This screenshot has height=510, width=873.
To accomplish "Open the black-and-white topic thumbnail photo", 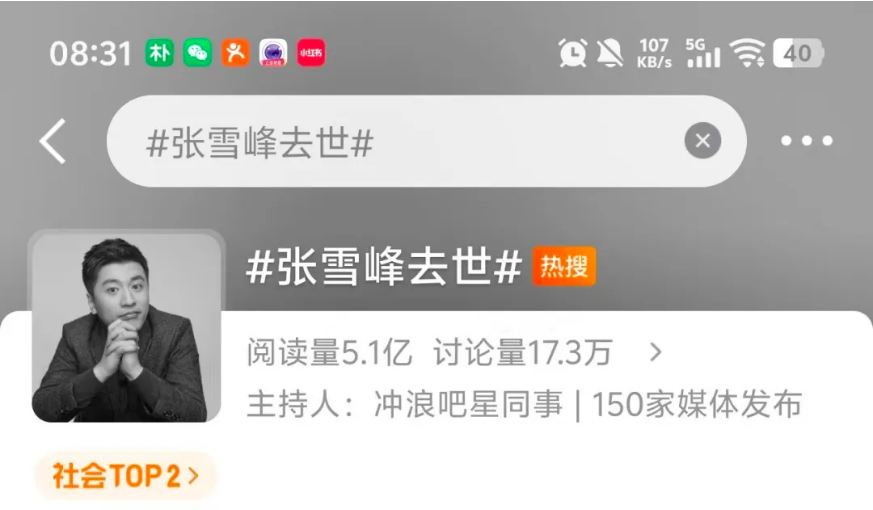I will pos(127,327).
